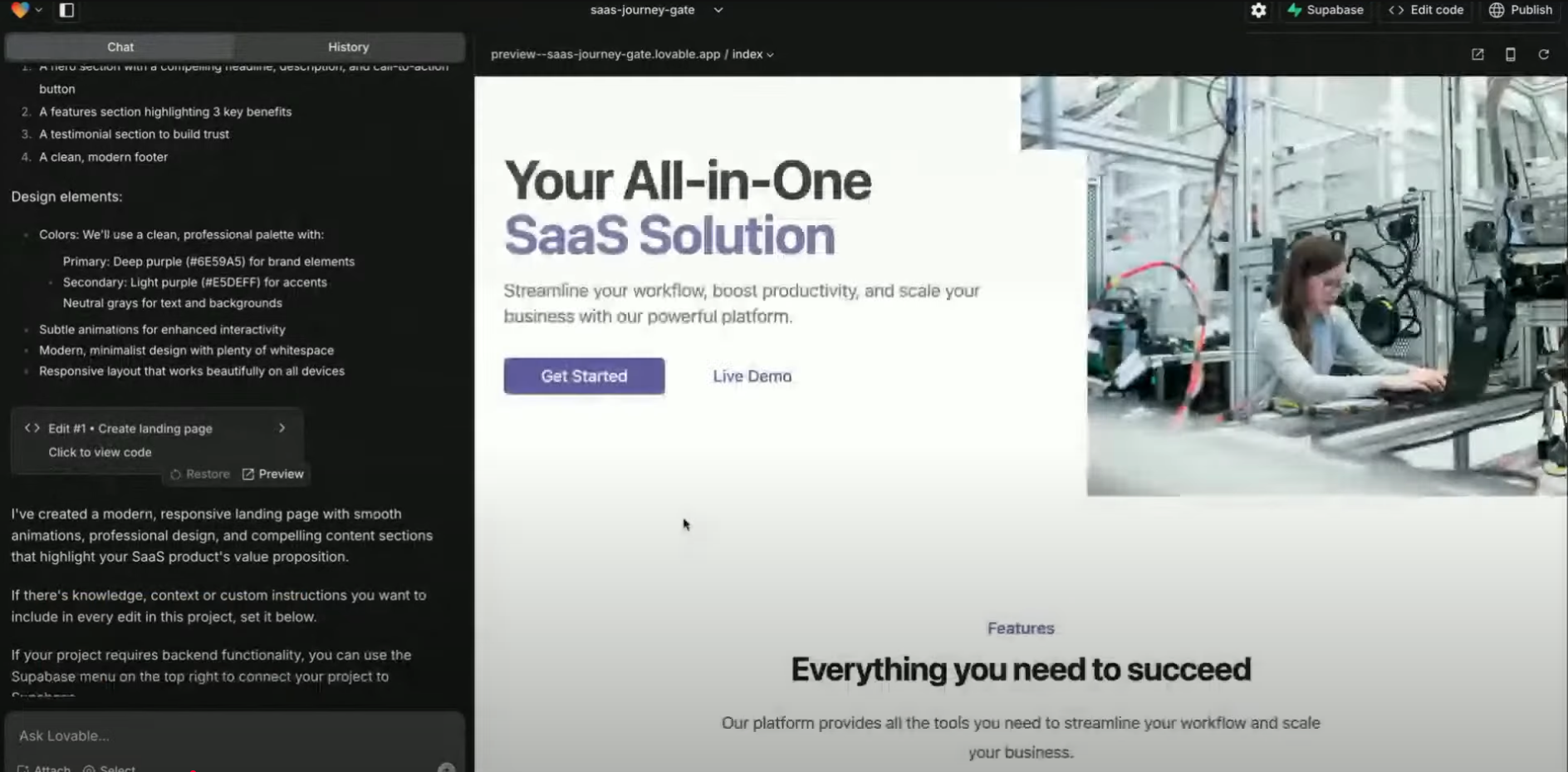Restore the previous edit version
Screen dimensions: 1568x772
[199, 474]
